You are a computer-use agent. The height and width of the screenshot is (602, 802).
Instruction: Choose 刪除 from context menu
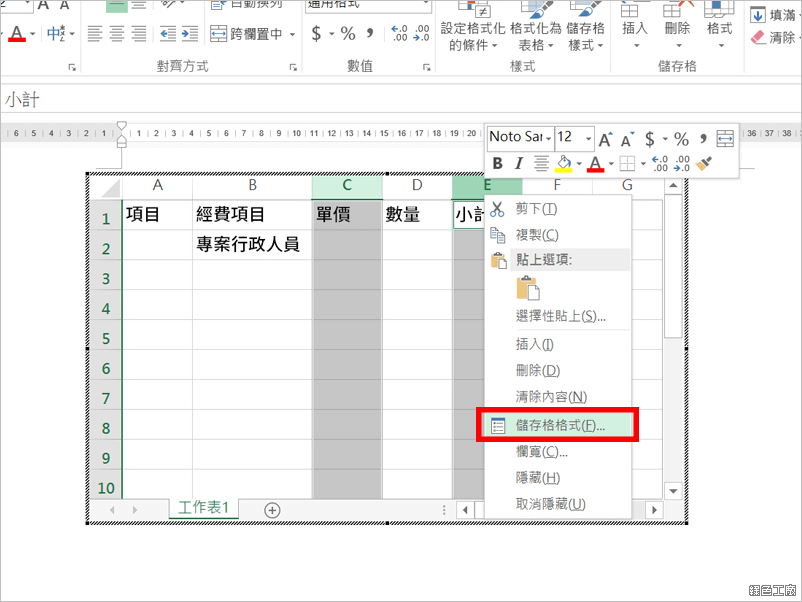click(x=558, y=370)
